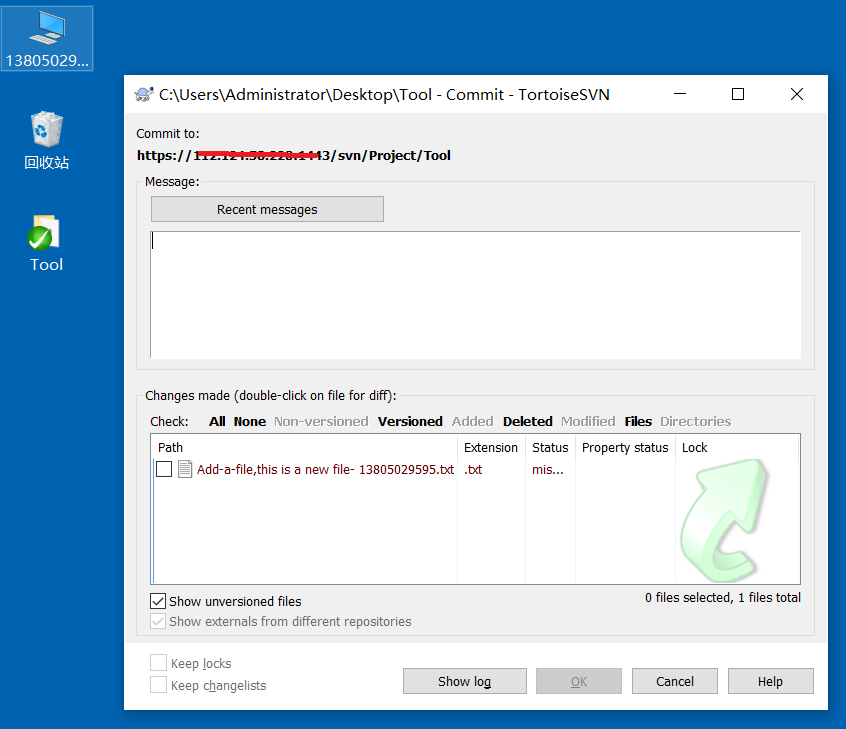Click the mis... status cell
The height and width of the screenshot is (729, 846).
tap(548, 469)
